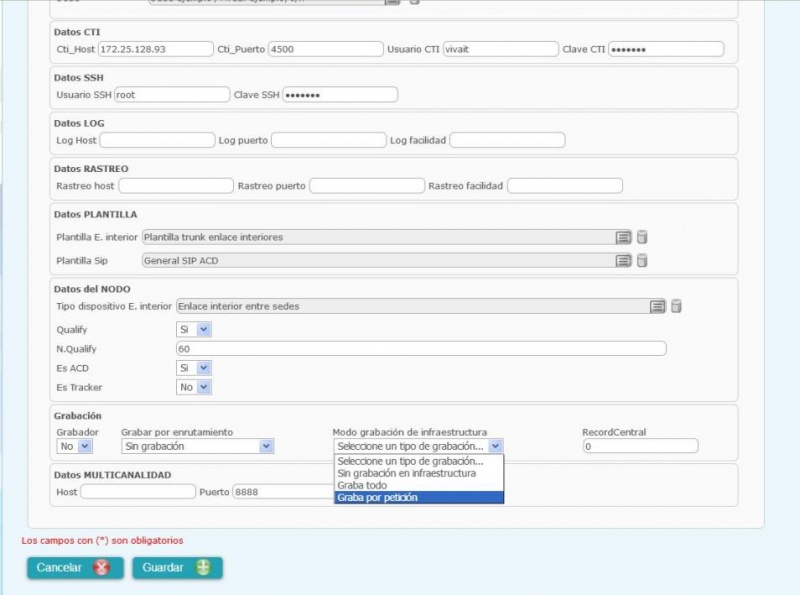
Task: Collapse the Modo grabación de infraestructura dropdown
Action: coord(418,447)
